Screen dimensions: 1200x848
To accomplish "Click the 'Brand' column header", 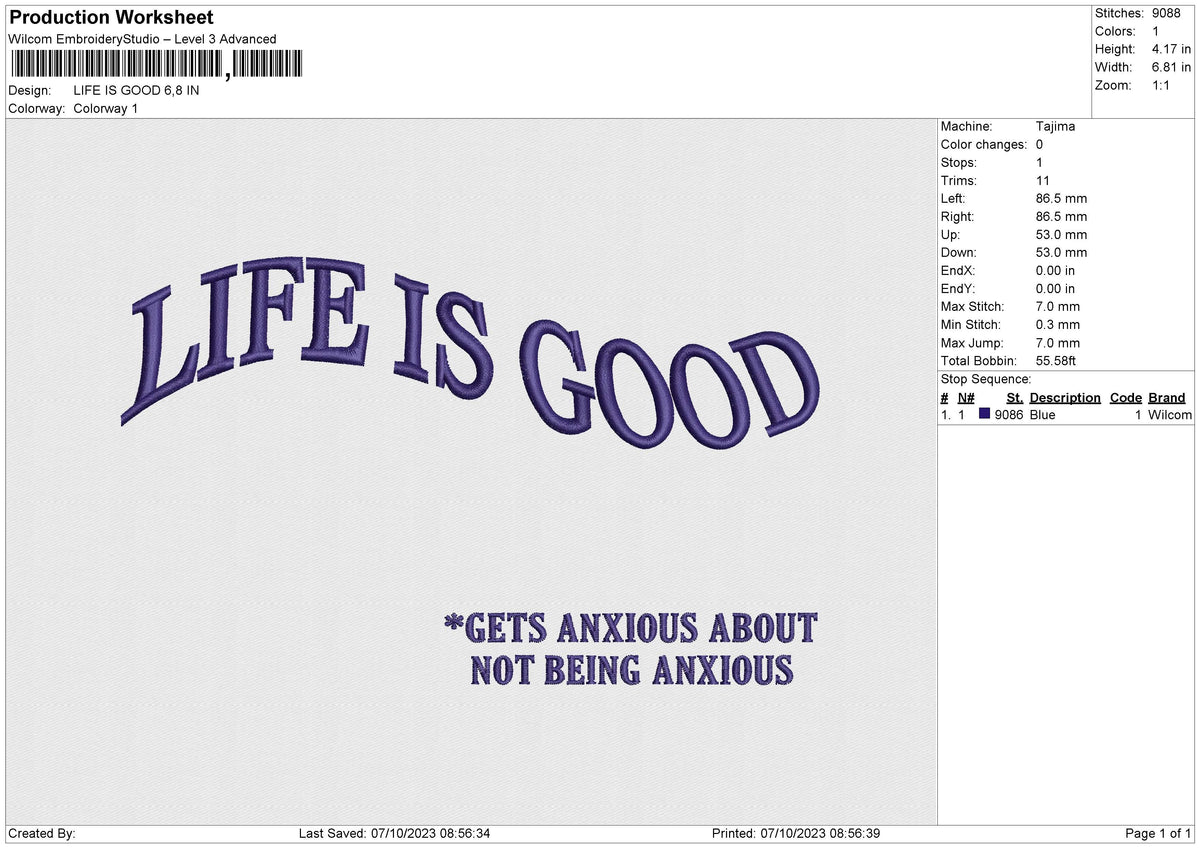I will [1167, 397].
